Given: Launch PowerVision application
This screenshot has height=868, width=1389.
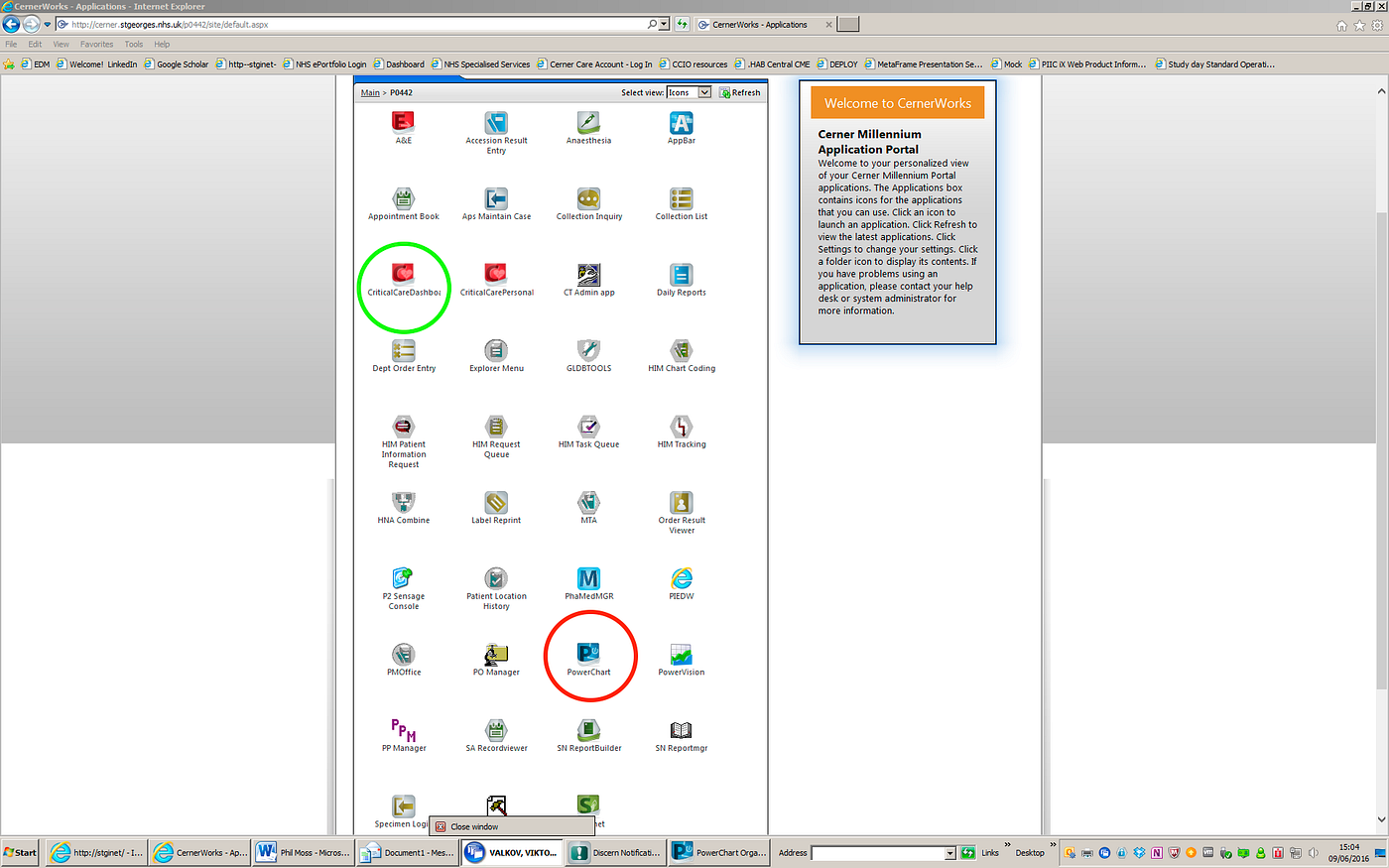Looking at the screenshot, I should click(x=682, y=655).
